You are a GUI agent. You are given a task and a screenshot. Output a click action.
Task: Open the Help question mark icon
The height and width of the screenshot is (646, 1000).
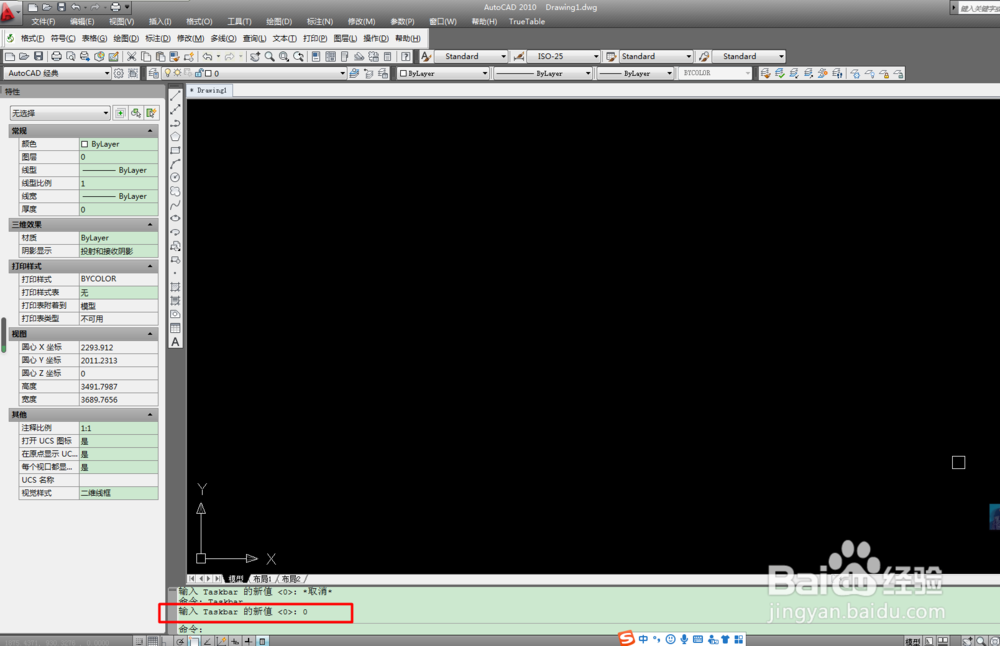coord(406,57)
